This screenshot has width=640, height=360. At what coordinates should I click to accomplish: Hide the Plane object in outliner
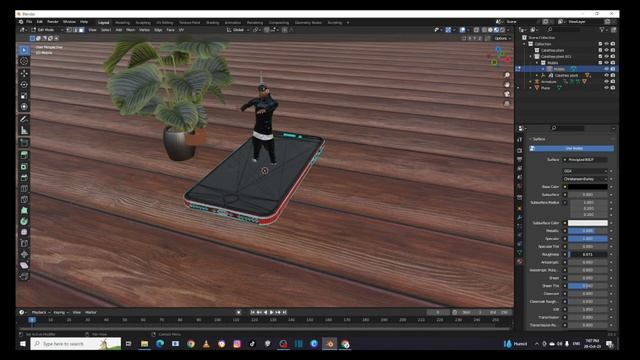[607, 88]
